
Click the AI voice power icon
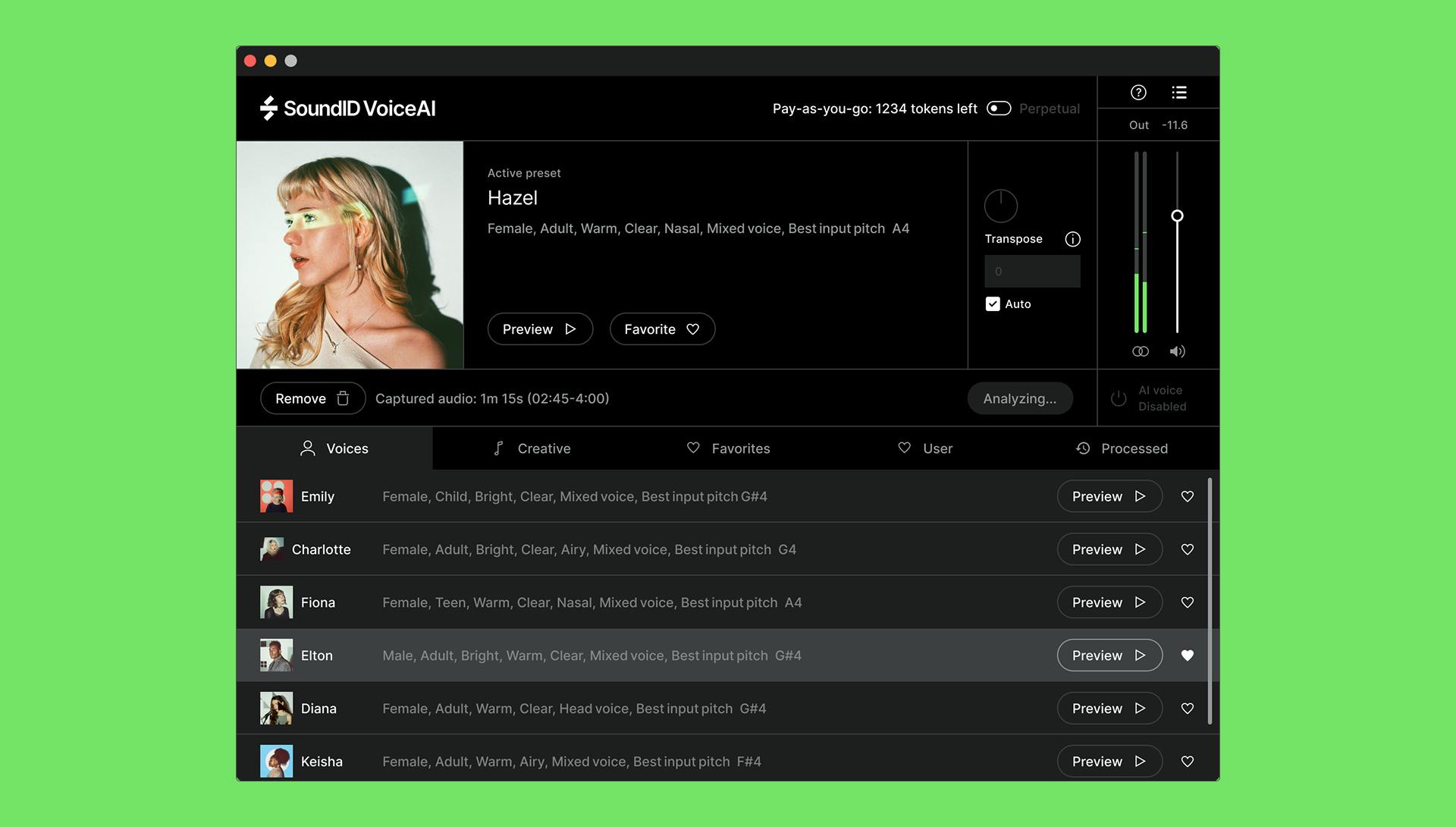tap(1119, 398)
